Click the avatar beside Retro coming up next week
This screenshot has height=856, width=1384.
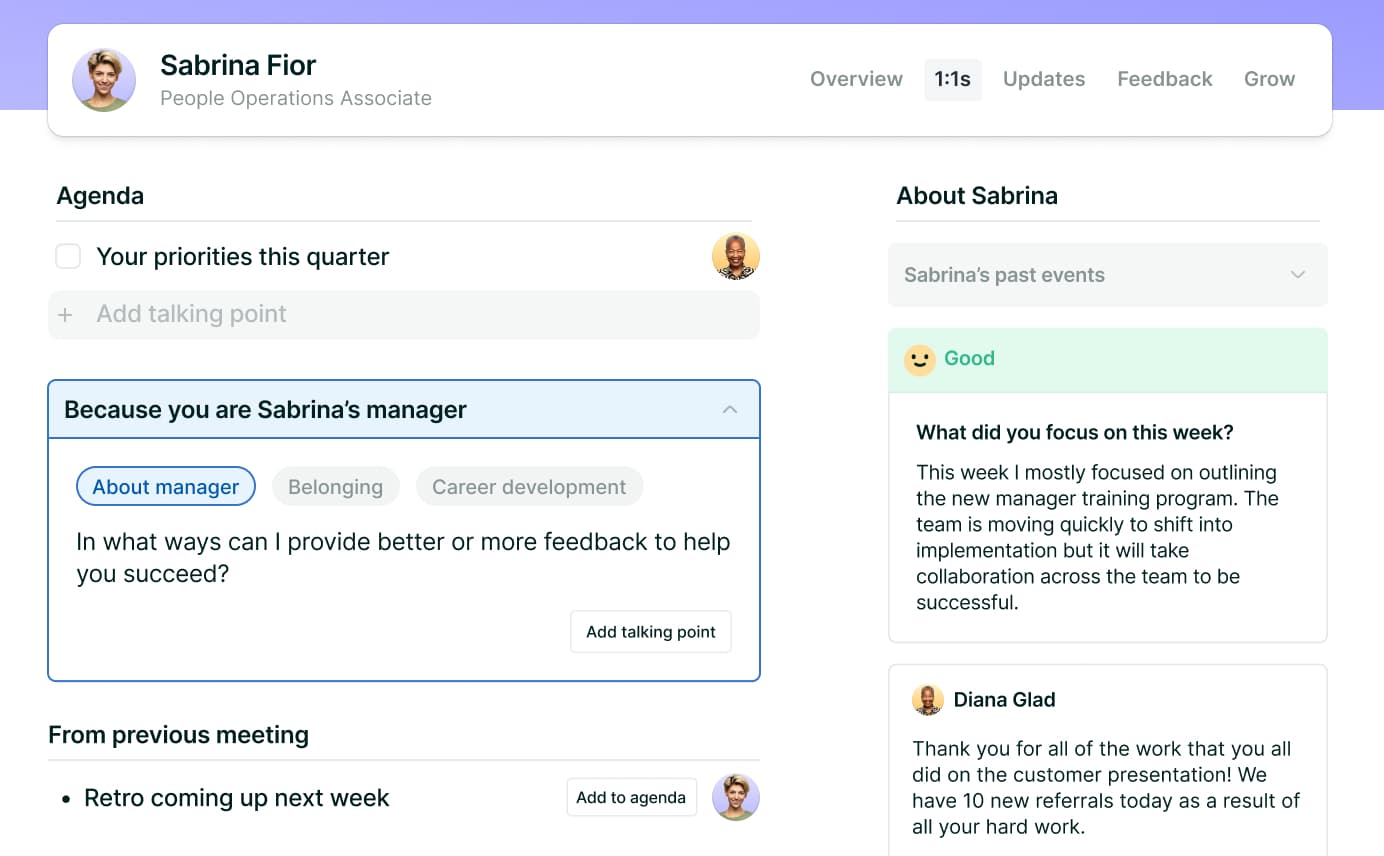click(736, 797)
